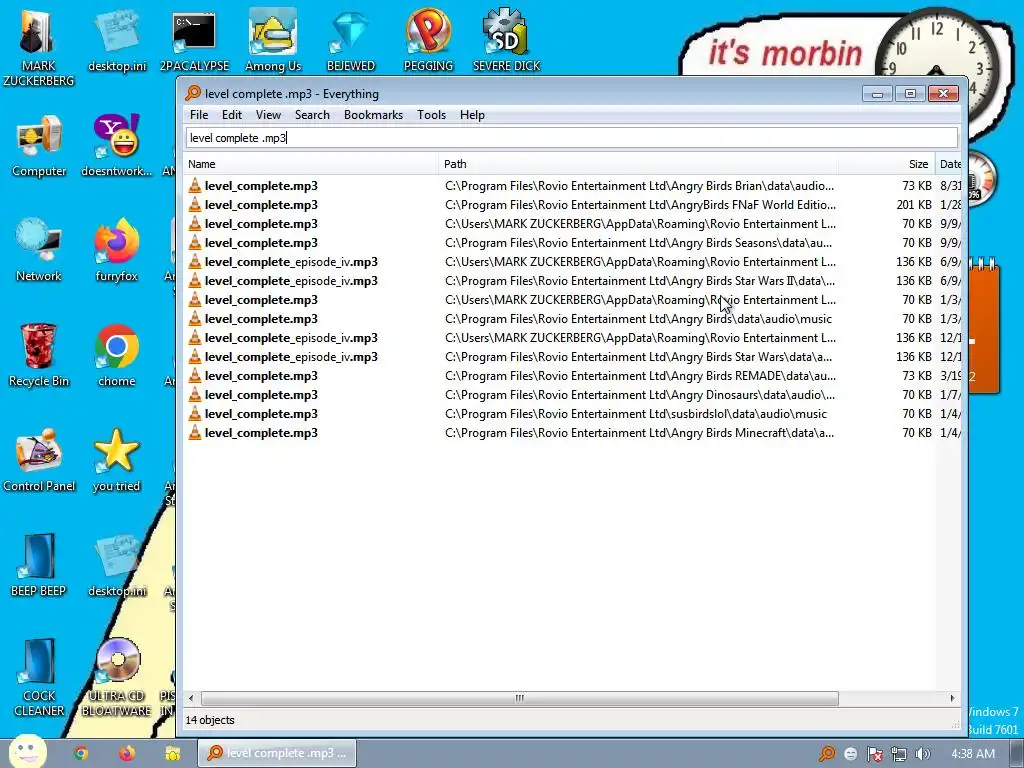The width and height of the screenshot is (1024, 768).
Task: Click the 'you tried' star icon
Action: [x=116, y=461]
